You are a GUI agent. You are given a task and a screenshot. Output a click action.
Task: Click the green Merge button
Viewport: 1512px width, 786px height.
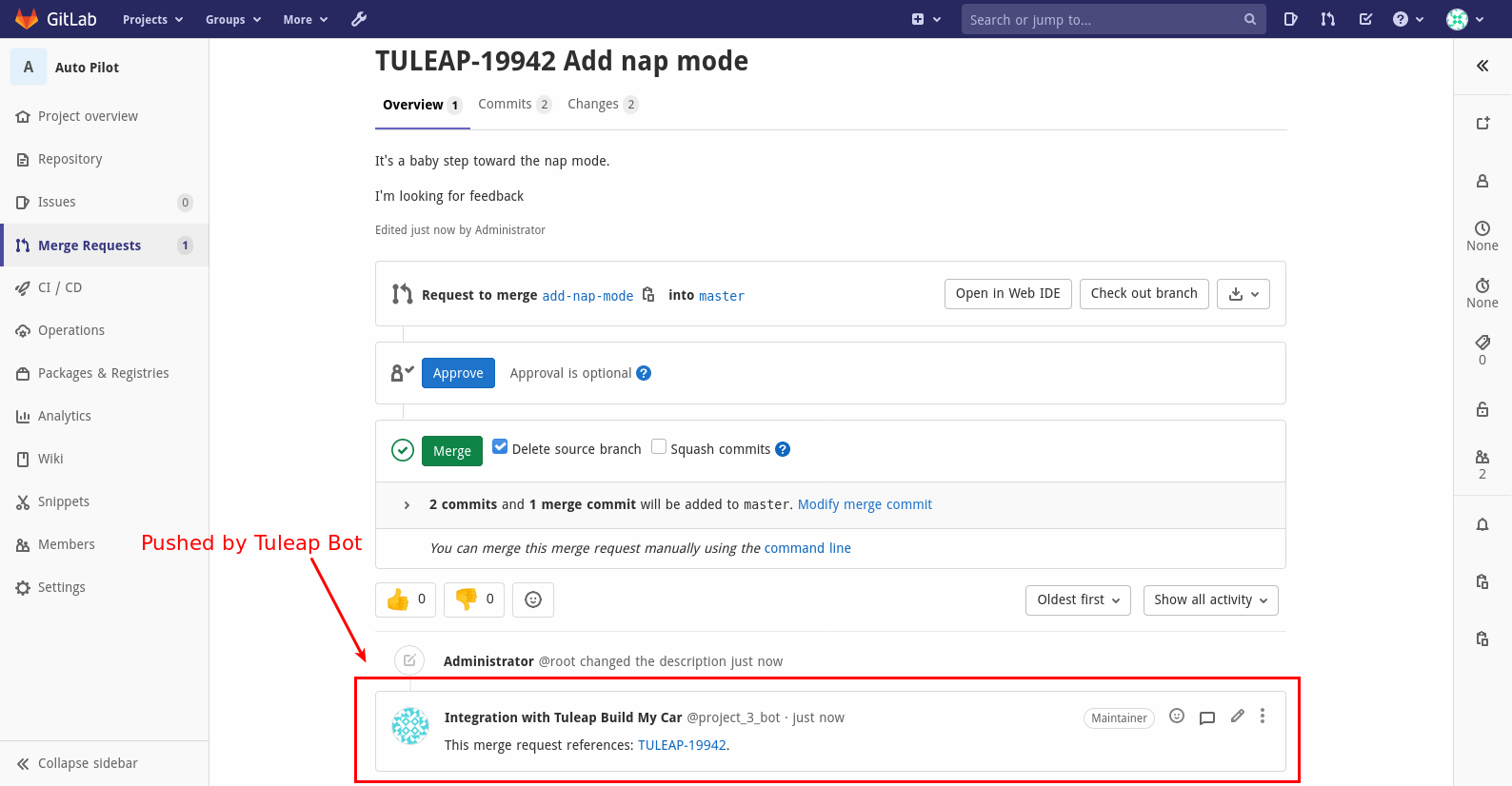click(x=452, y=451)
